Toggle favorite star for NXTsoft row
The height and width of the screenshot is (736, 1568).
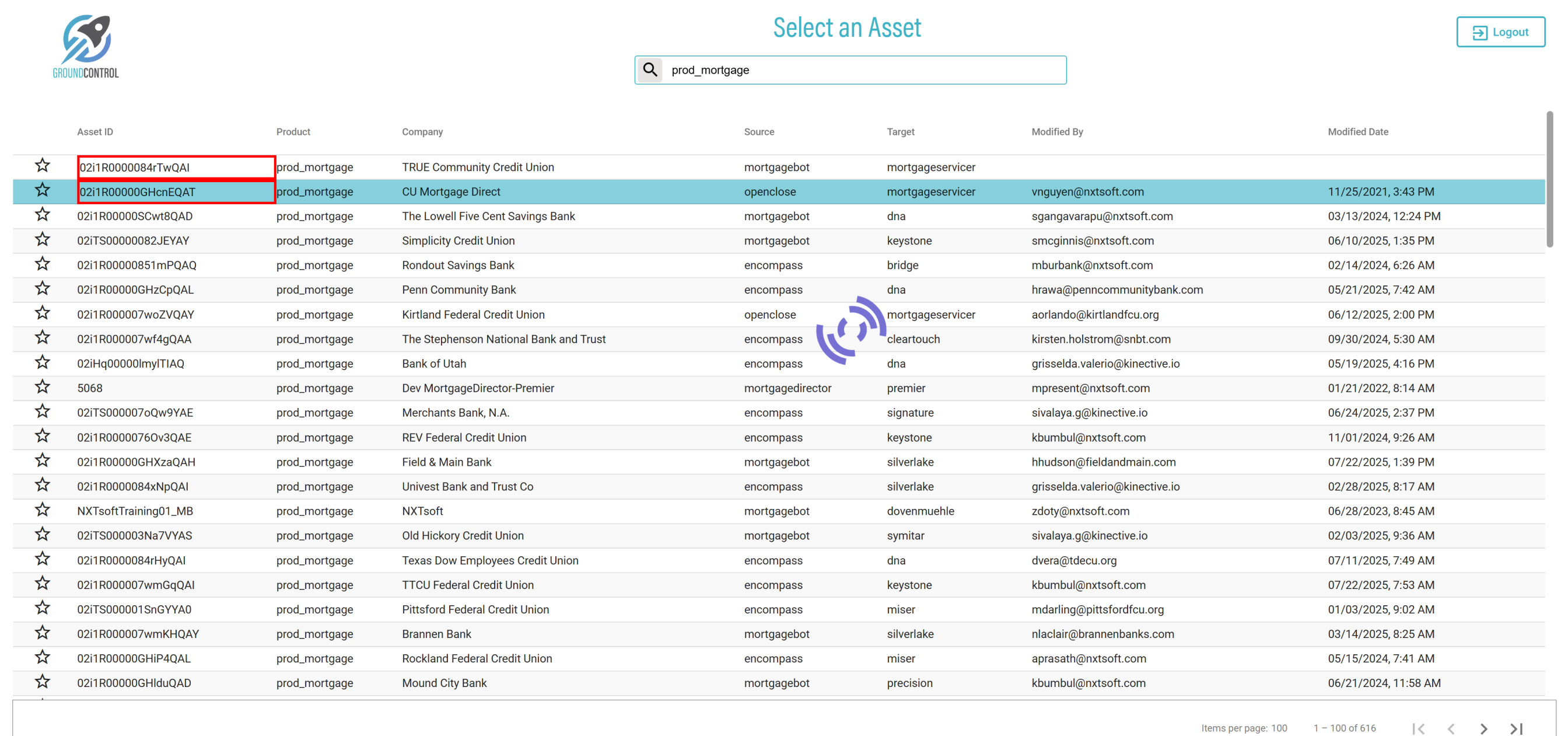(42, 510)
